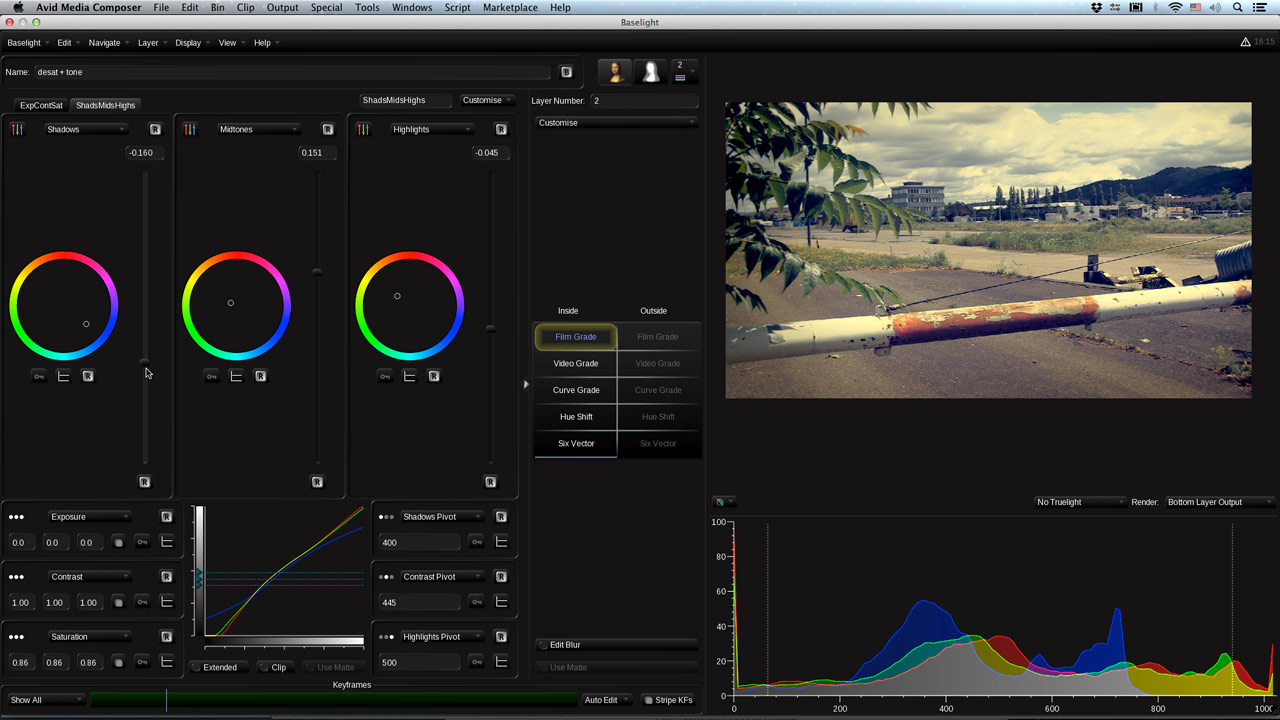Image resolution: width=1280 pixels, height=720 pixels.
Task: Expand the Show All keyframes dropdown
Action: point(45,700)
